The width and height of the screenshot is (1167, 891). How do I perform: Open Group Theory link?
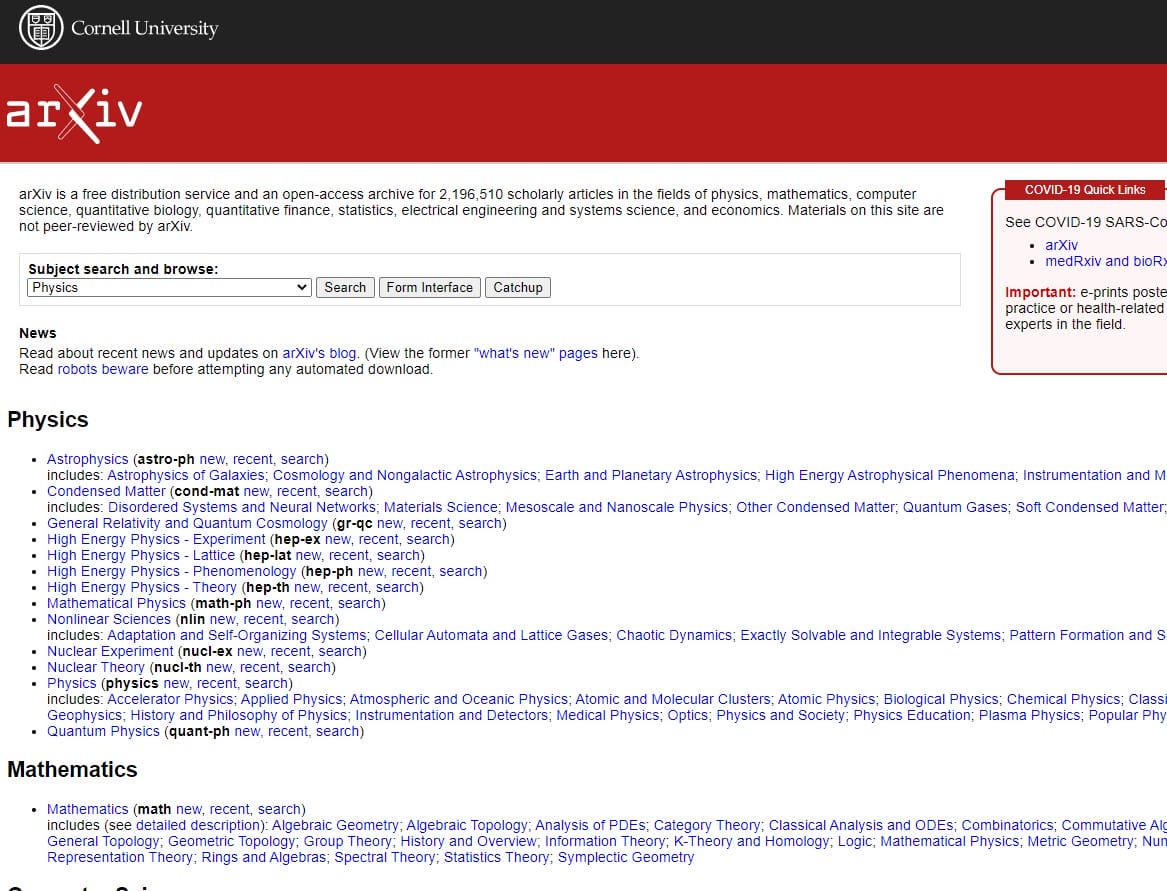click(x=348, y=841)
